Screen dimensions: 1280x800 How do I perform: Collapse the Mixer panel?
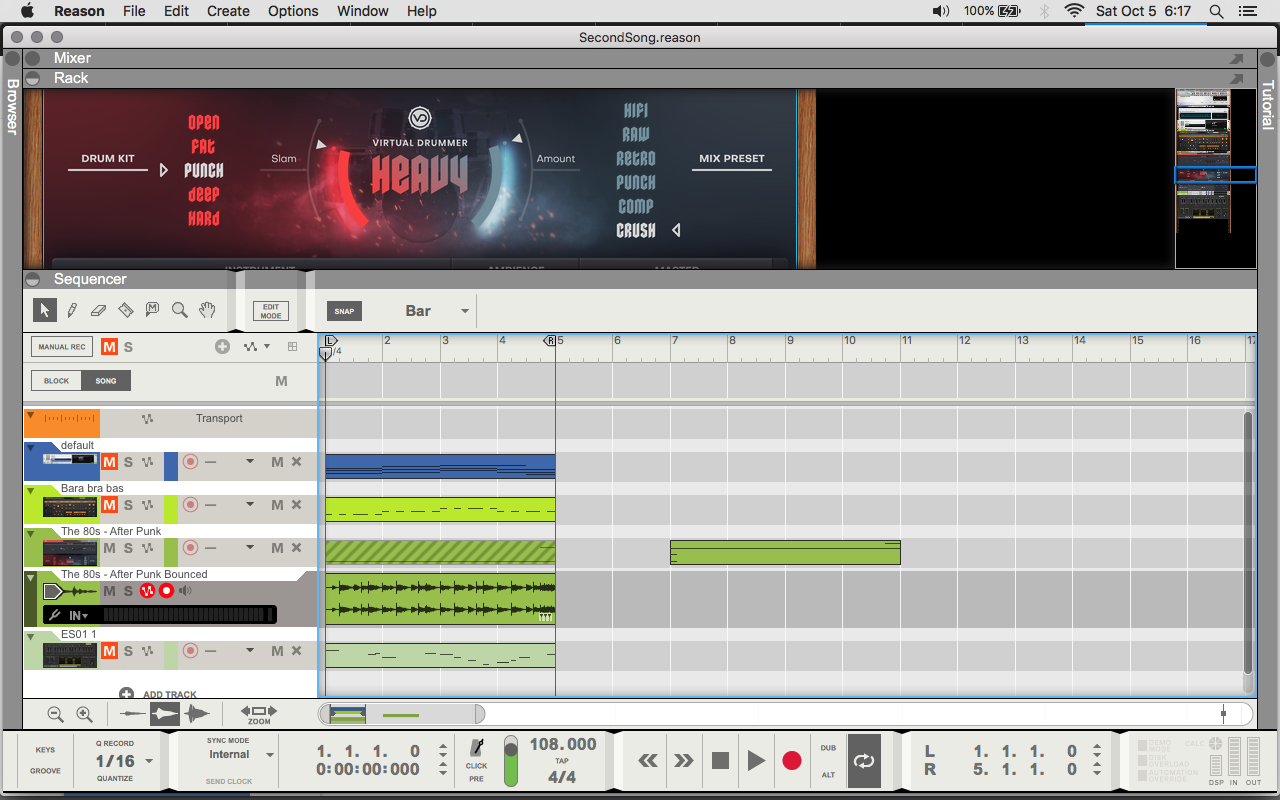click(x=33, y=58)
